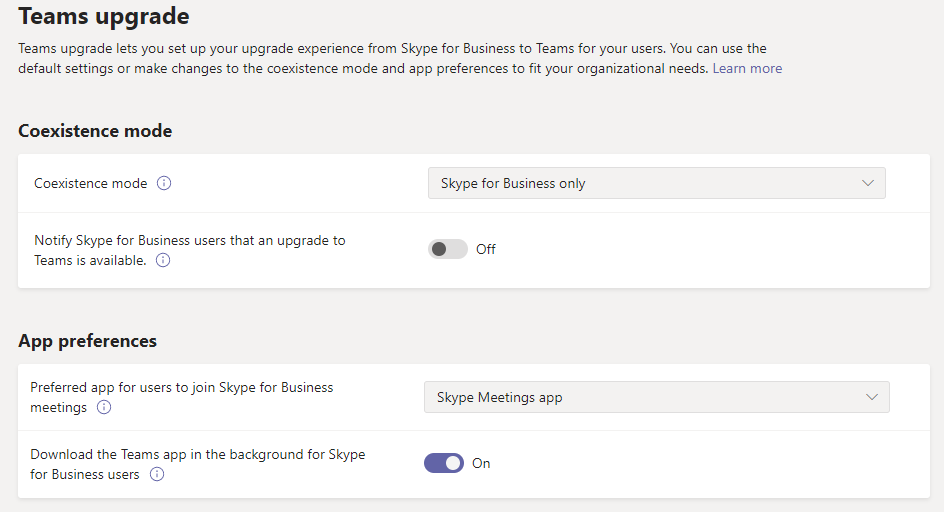Open info tooltip for Teams upgrade notification setting

click(x=163, y=260)
